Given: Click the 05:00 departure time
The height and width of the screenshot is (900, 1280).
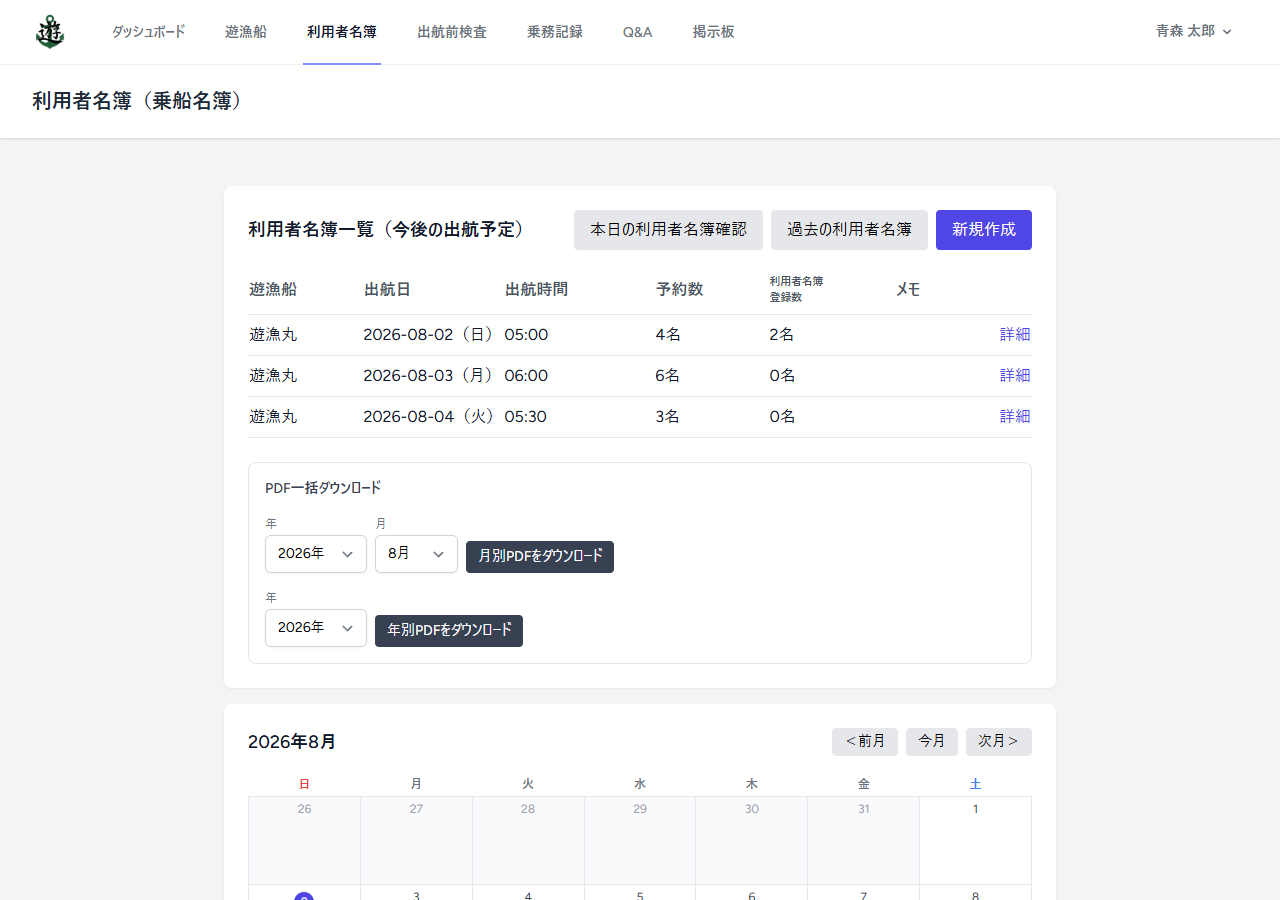Looking at the screenshot, I should pyautogui.click(x=526, y=335).
